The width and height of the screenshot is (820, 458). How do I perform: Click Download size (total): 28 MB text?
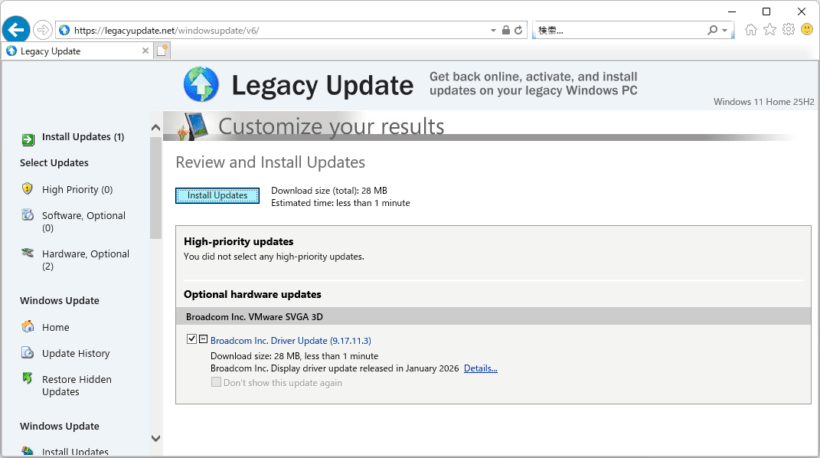pos(329,191)
